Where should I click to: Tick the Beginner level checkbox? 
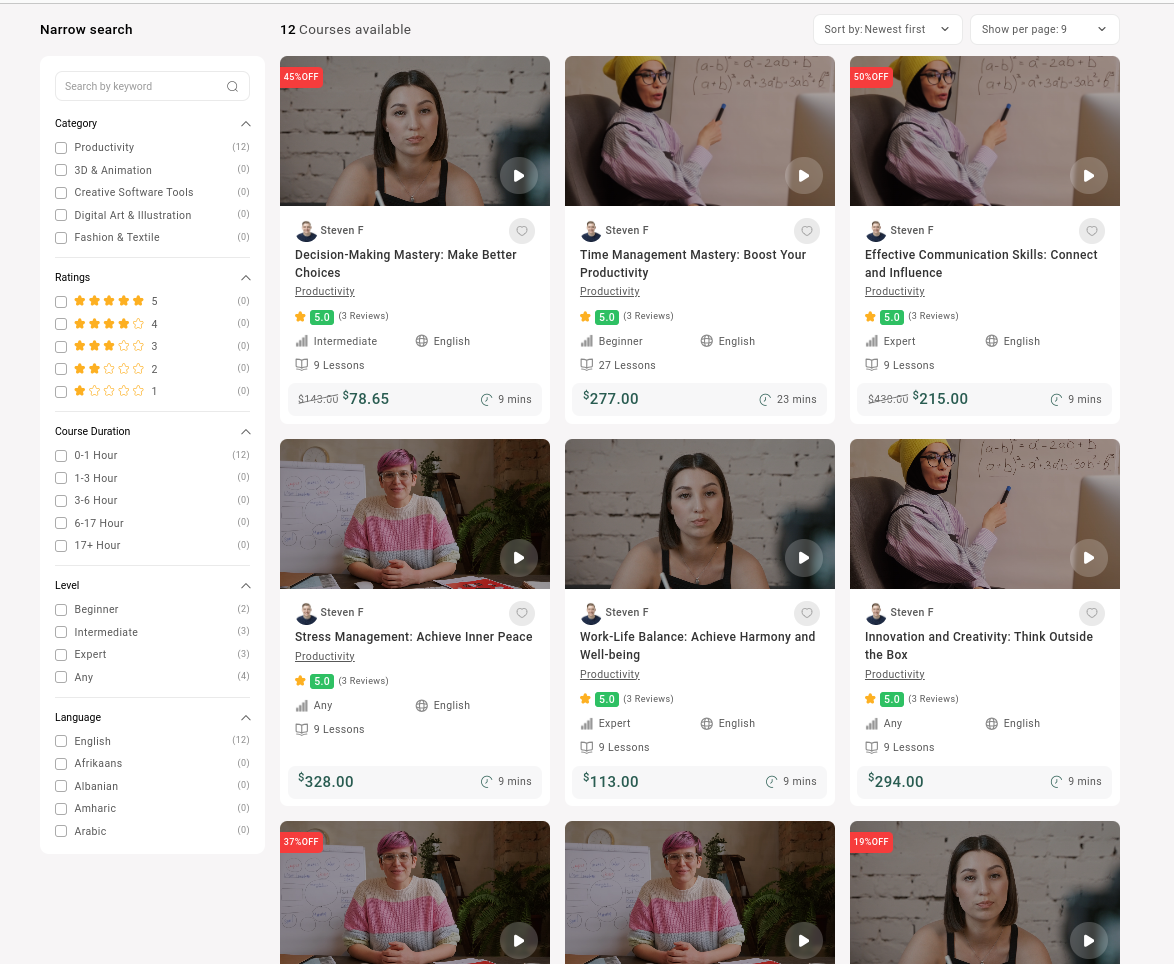61,610
